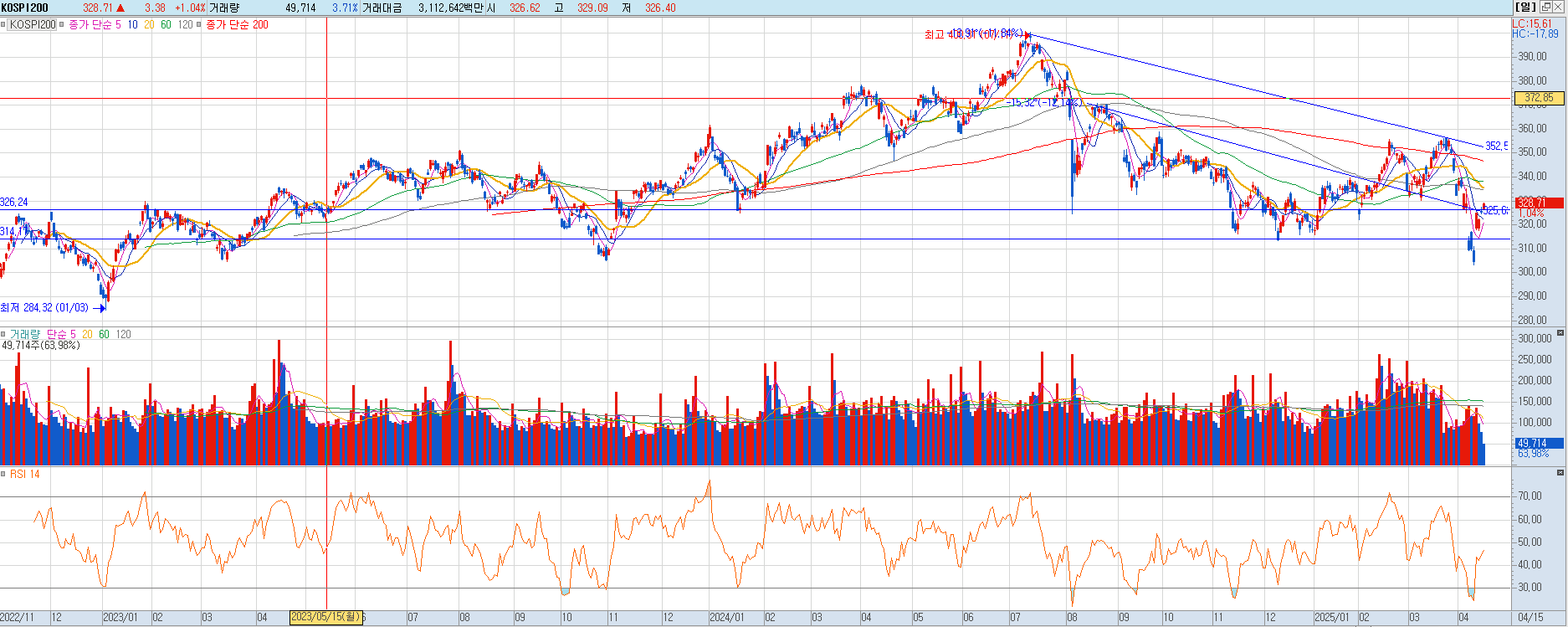1568x627 pixels.
Task: Click the KOSPI200 title in the header bar
Action: 25,8
